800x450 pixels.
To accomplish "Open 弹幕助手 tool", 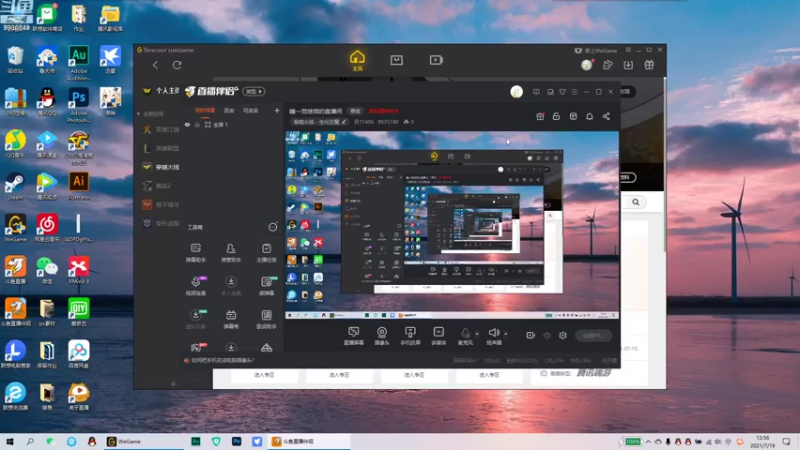I will [195, 253].
